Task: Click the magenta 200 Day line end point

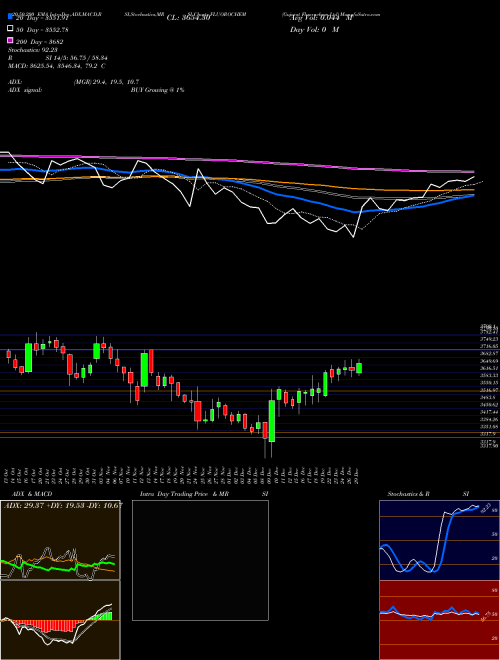Action: click(474, 172)
